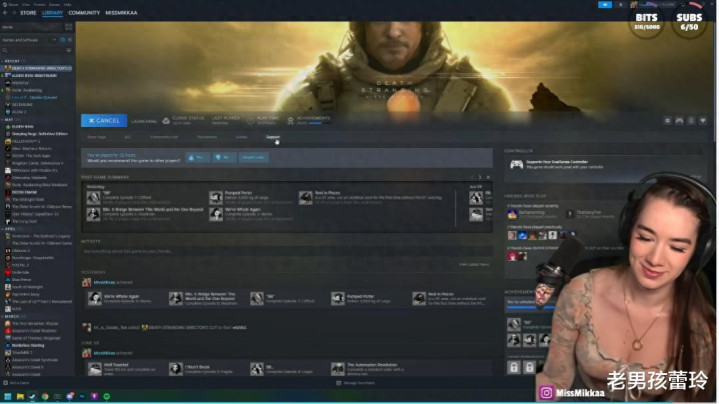Toggle the library grid view icon
This screenshot has width=719, height=404.
tap(69, 27)
